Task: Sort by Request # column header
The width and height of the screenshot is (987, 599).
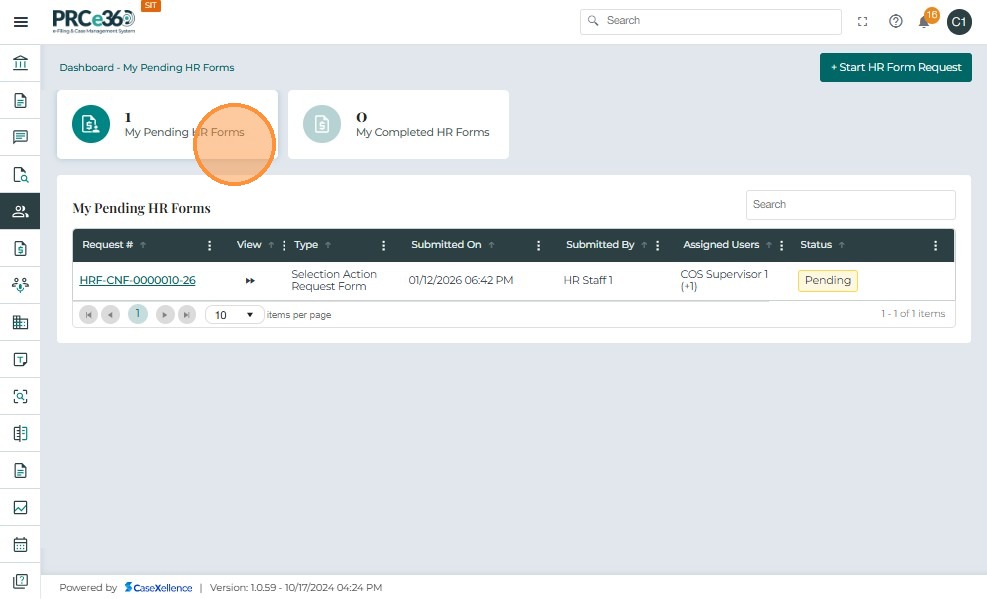Action: [108, 245]
